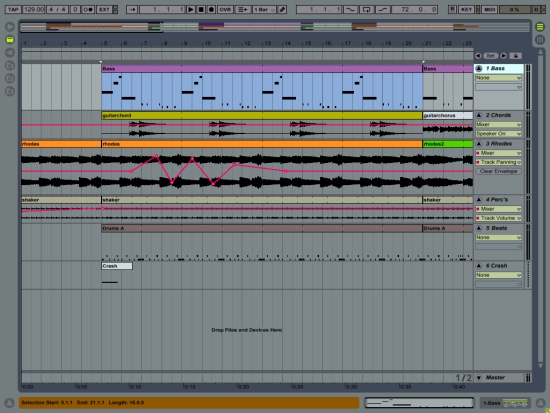The image size is (550, 413).
Task: Switch to Session View via top-right icon
Action: [540, 39]
